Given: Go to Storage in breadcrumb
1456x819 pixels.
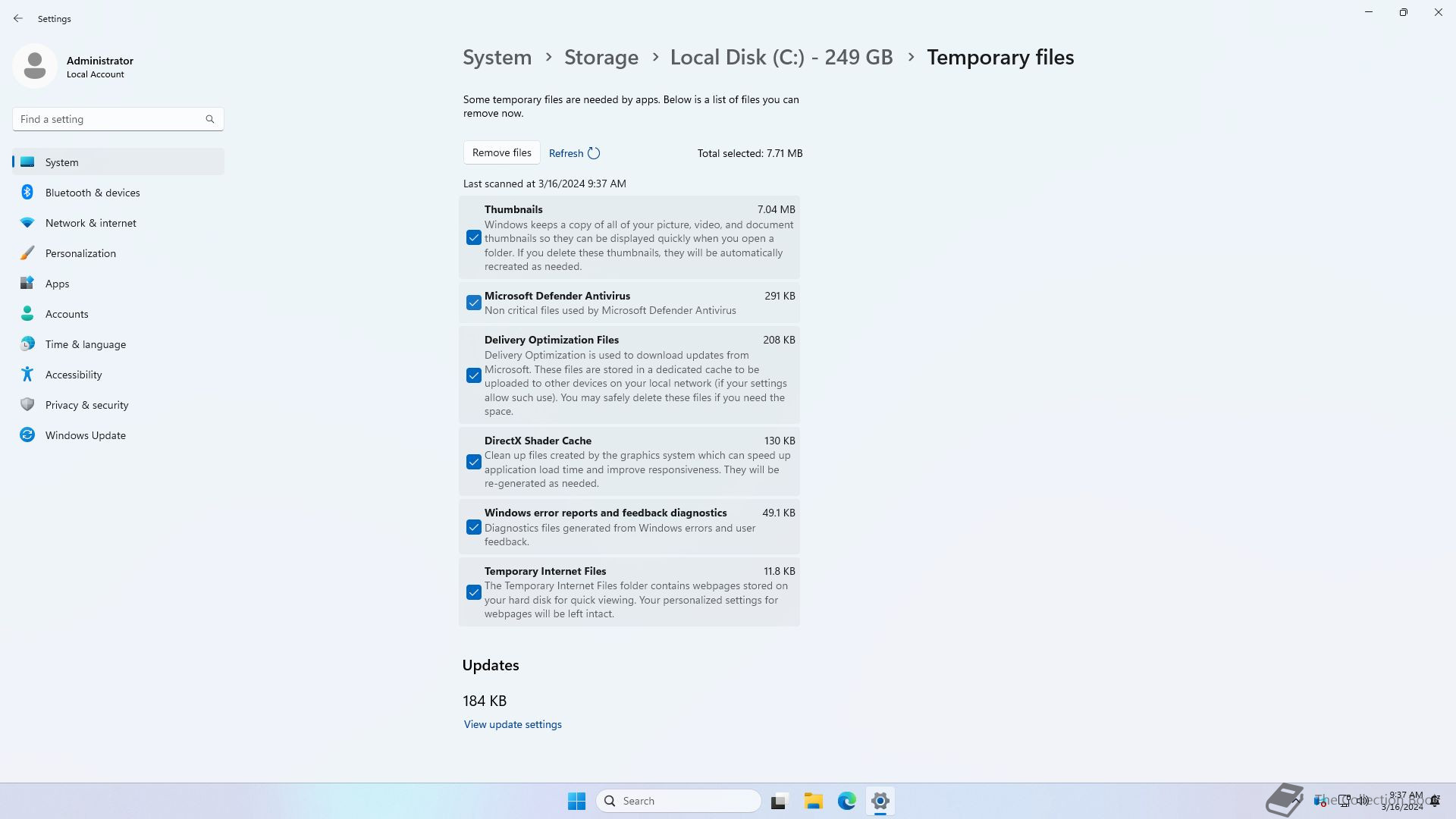Looking at the screenshot, I should point(601,58).
